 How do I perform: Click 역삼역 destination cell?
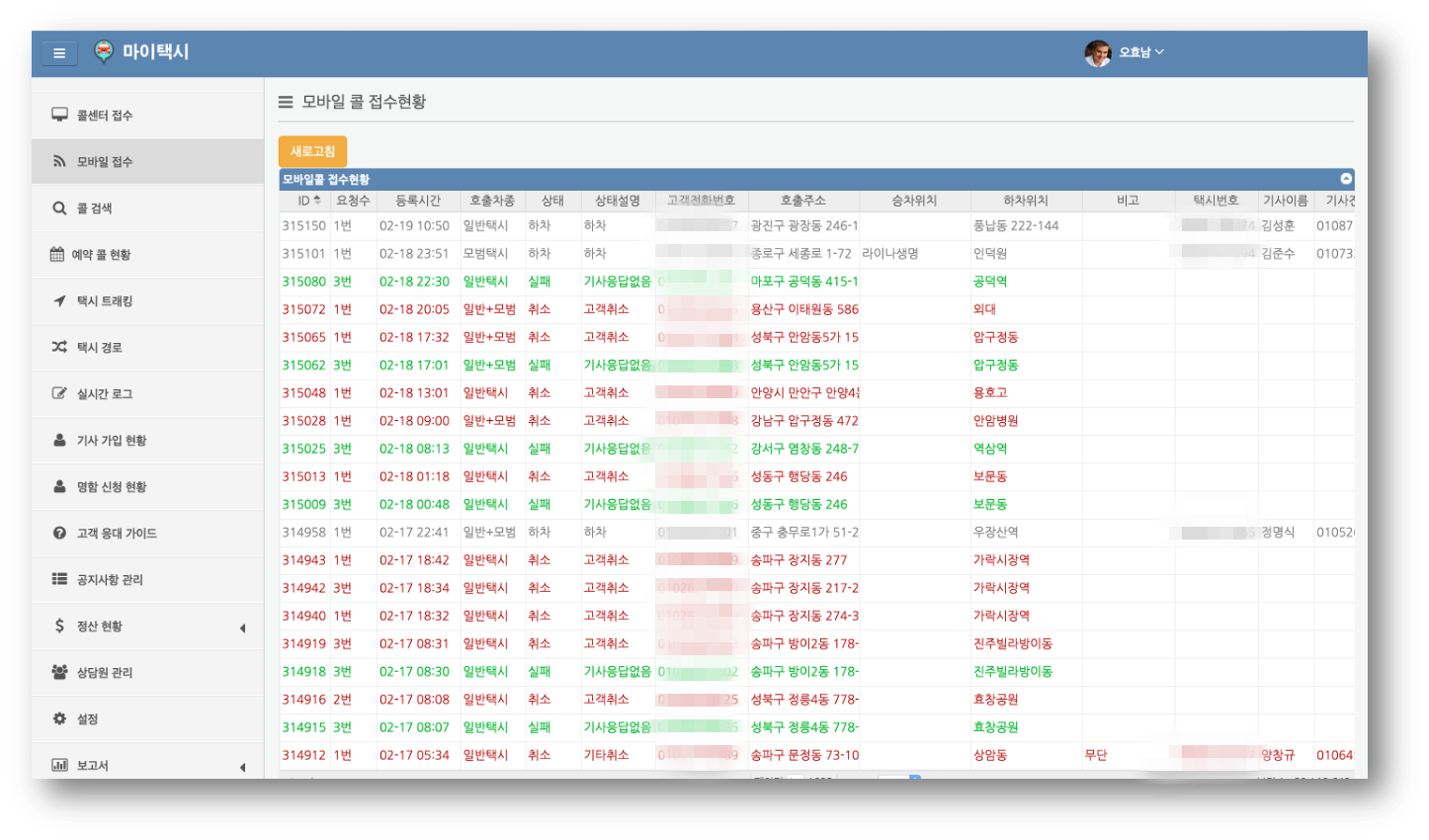(x=990, y=448)
